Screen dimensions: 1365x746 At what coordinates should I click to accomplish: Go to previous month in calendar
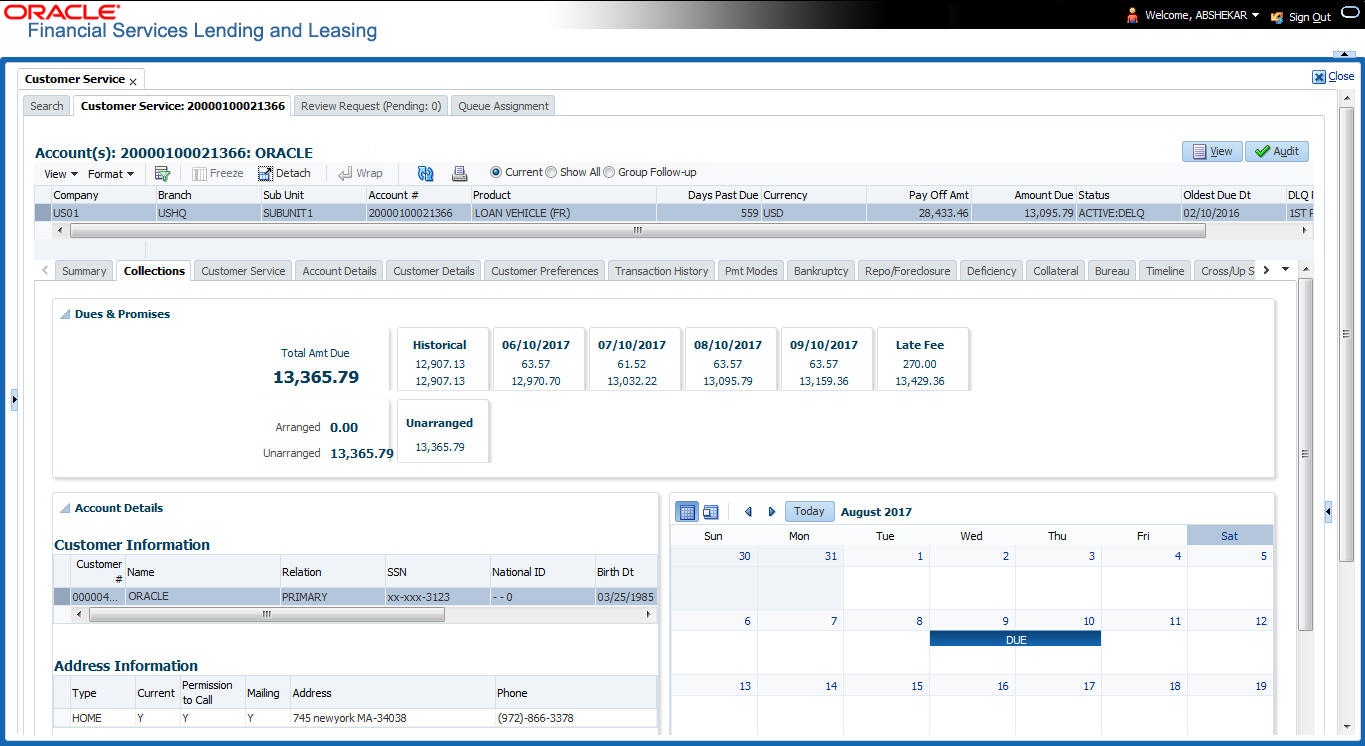point(748,512)
